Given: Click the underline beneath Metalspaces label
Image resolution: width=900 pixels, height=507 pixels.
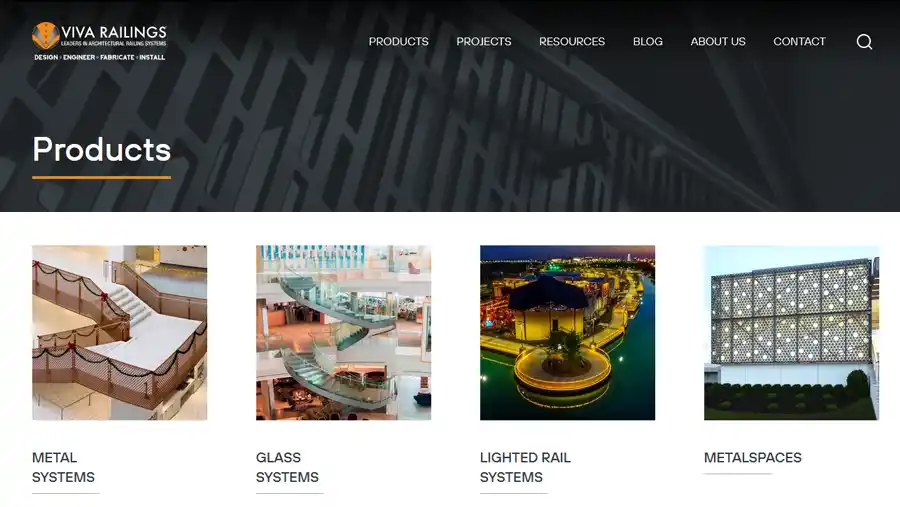Looking at the screenshot, I should (x=738, y=474).
